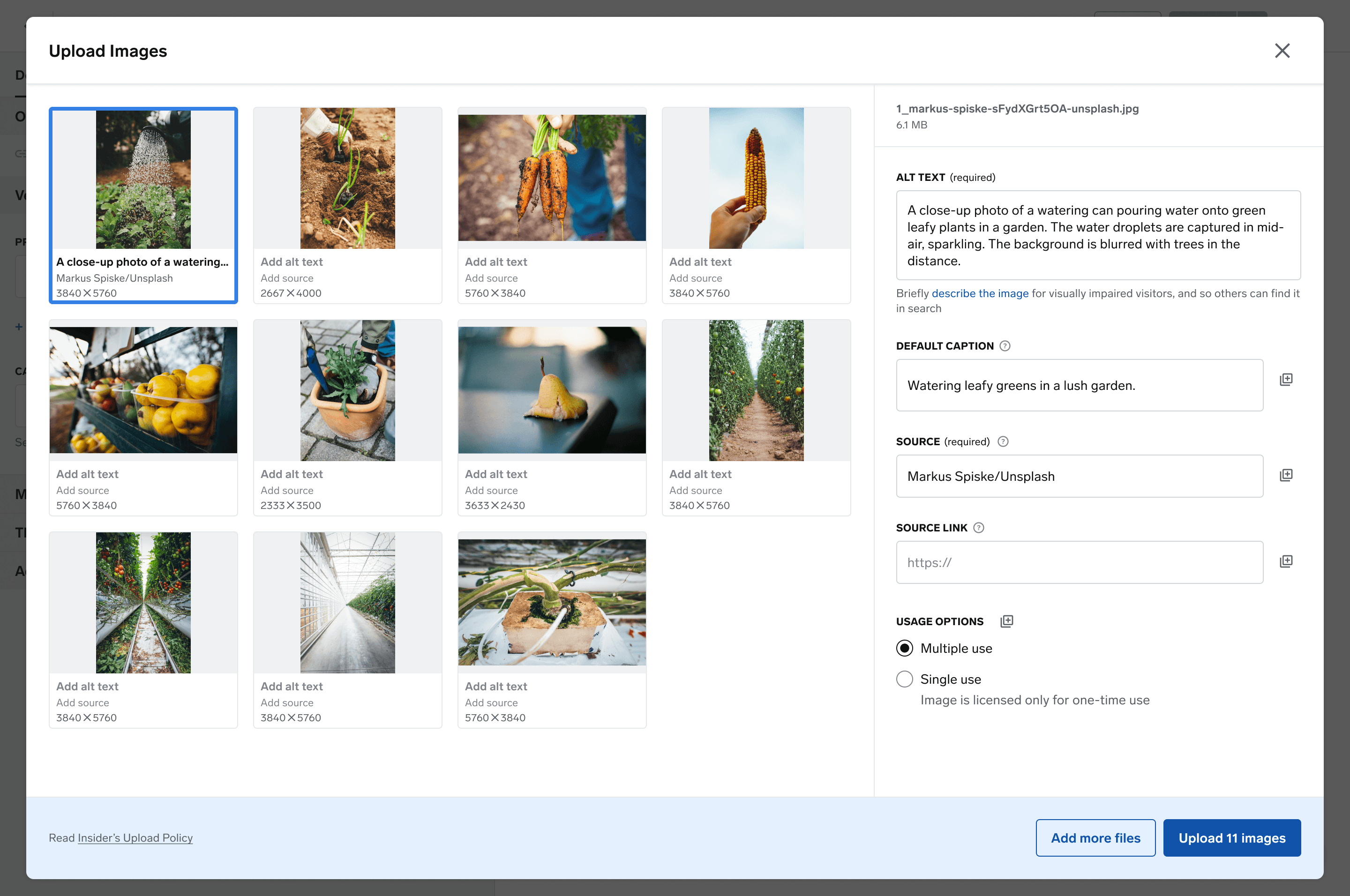Click the help icon next to Default Caption
The height and width of the screenshot is (896, 1350).
pyautogui.click(x=1005, y=346)
